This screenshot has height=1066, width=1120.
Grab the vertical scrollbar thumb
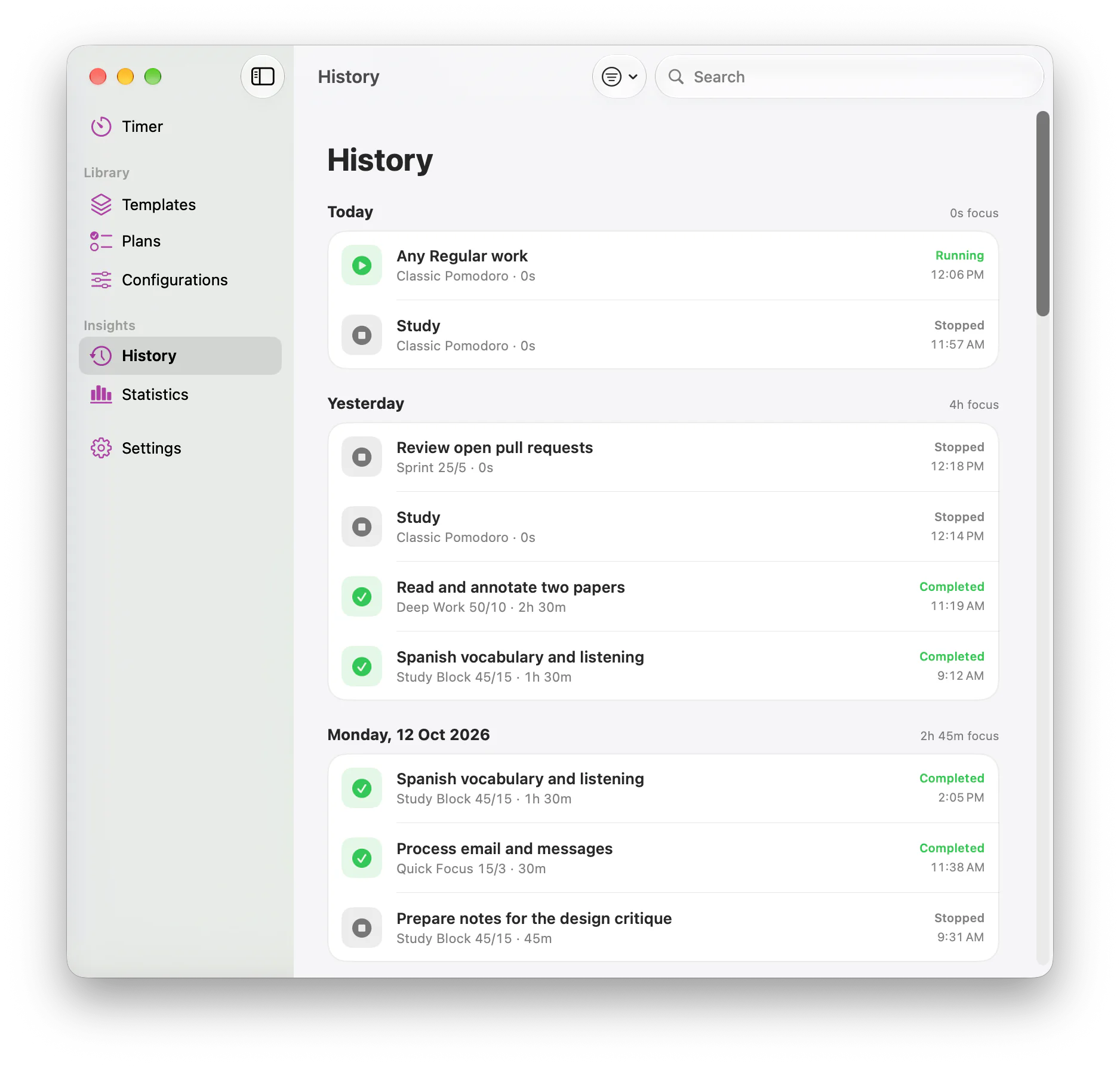tap(1043, 214)
